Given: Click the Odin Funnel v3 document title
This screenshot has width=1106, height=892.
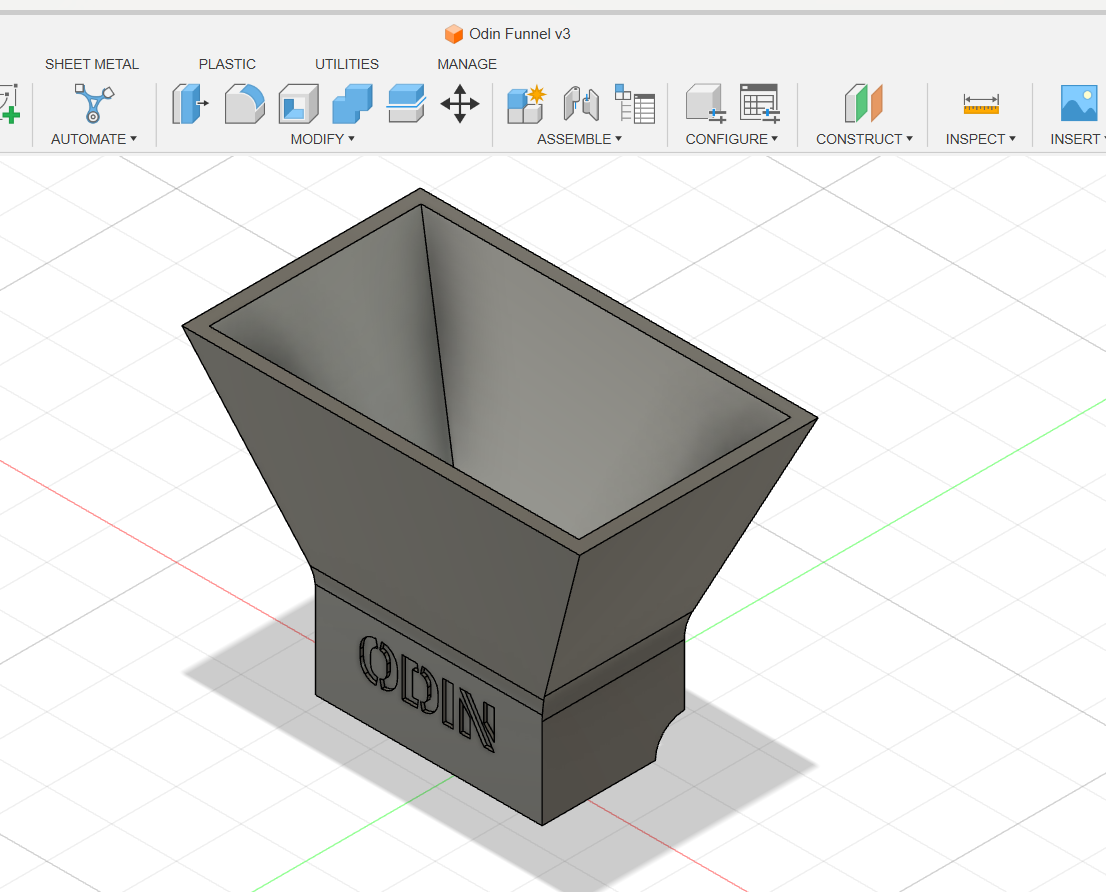Looking at the screenshot, I should click(x=519, y=34).
